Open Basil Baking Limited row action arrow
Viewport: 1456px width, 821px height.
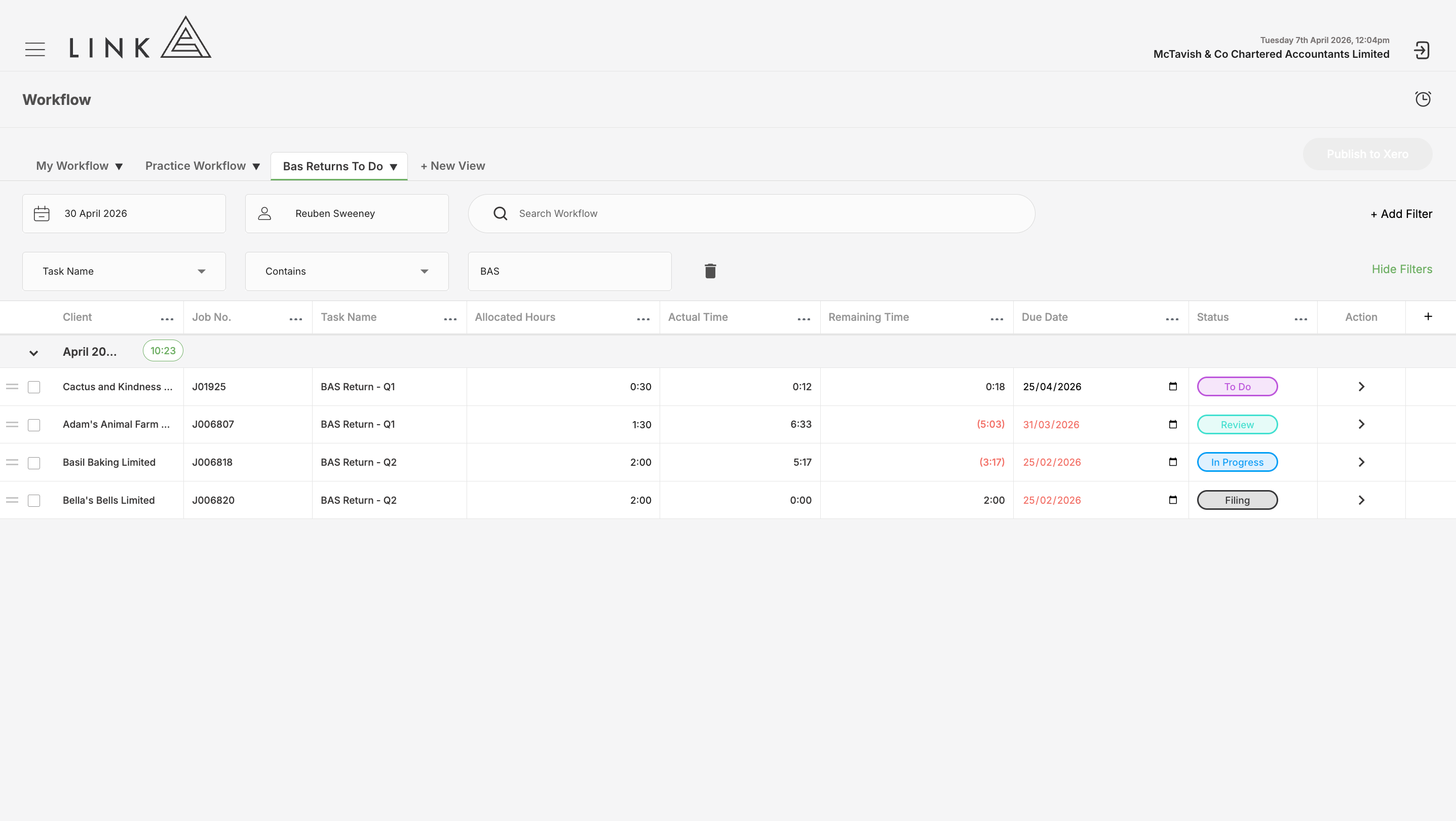(1362, 463)
